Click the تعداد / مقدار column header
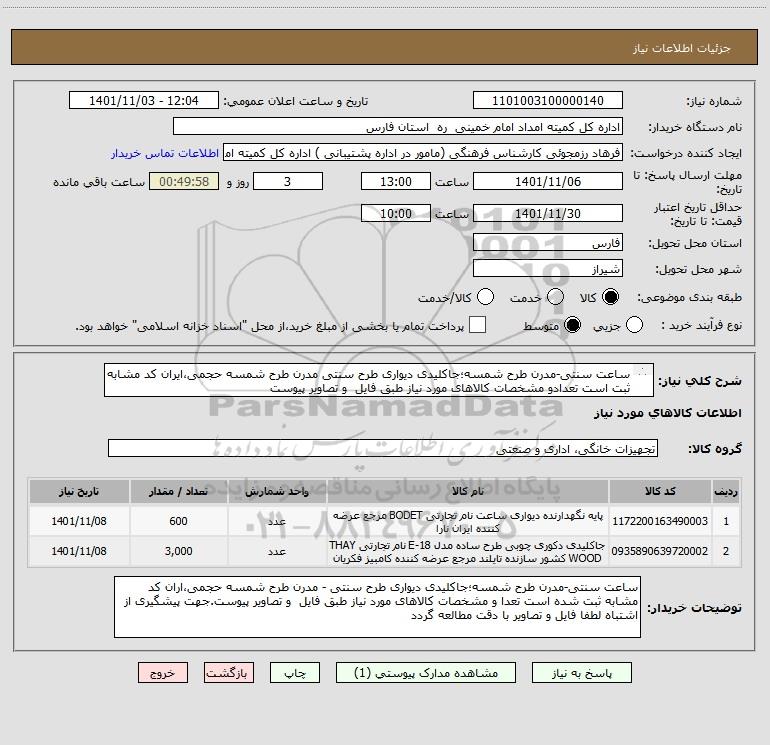The width and height of the screenshot is (770, 745). pos(178,492)
